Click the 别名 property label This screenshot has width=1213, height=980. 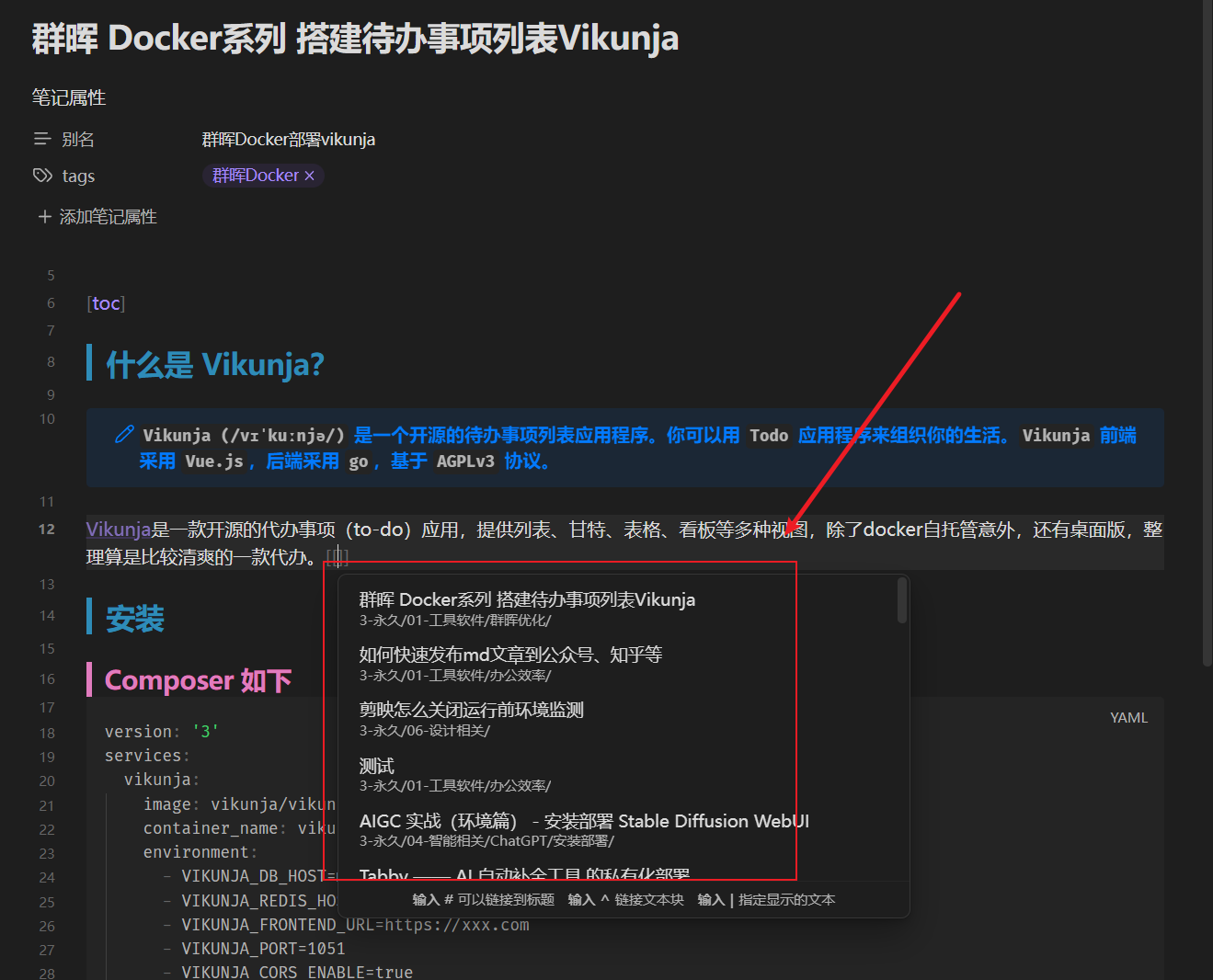coord(78,140)
